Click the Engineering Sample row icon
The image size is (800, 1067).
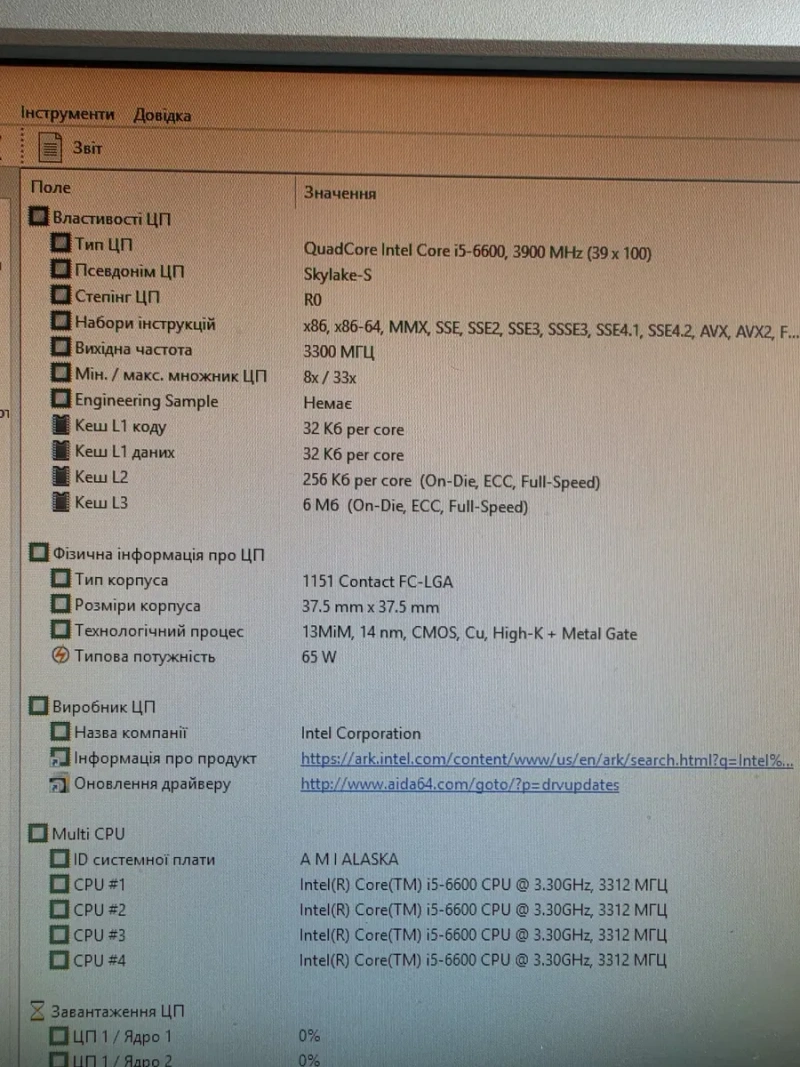click(61, 399)
